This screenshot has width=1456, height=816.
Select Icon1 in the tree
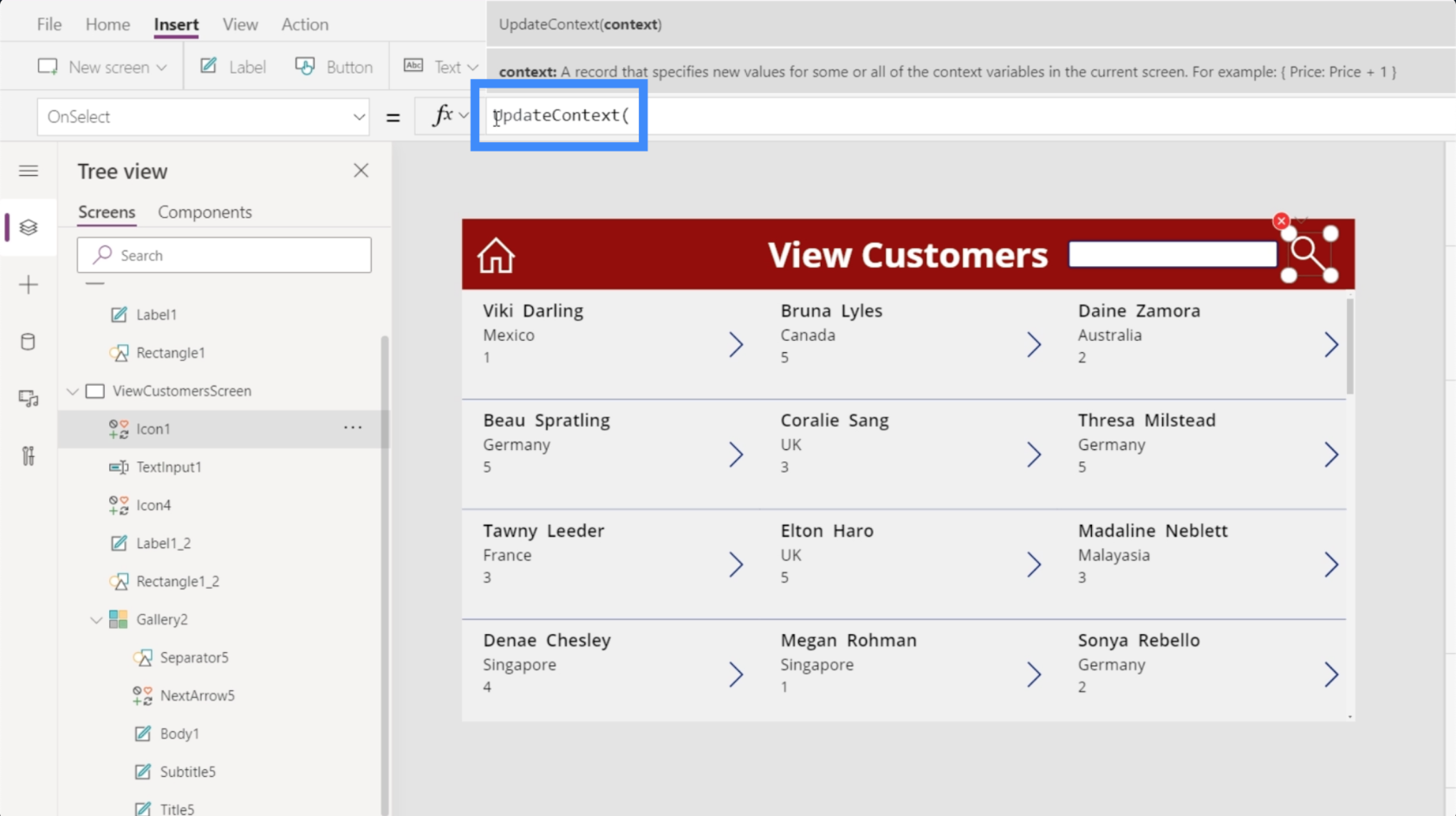pyautogui.click(x=153, y=429)
